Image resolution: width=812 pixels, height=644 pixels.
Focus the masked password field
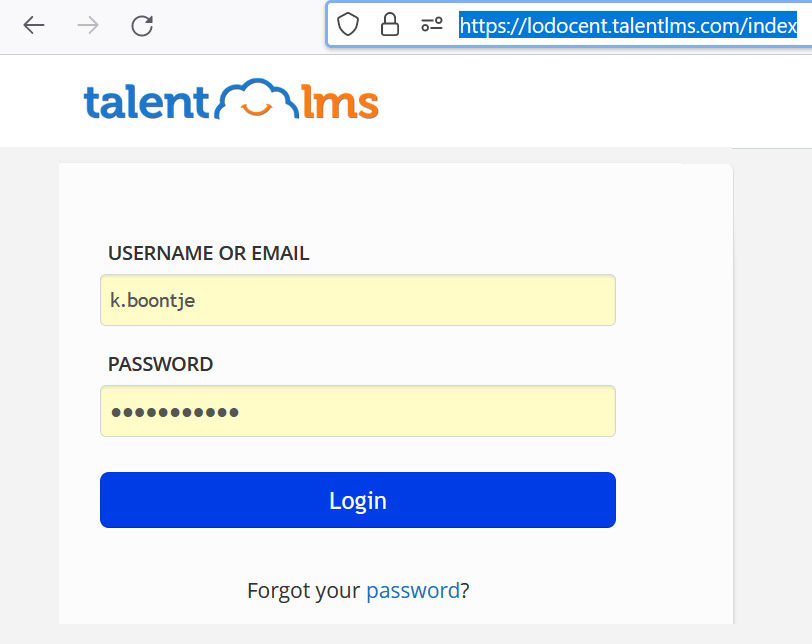[357, 411]
